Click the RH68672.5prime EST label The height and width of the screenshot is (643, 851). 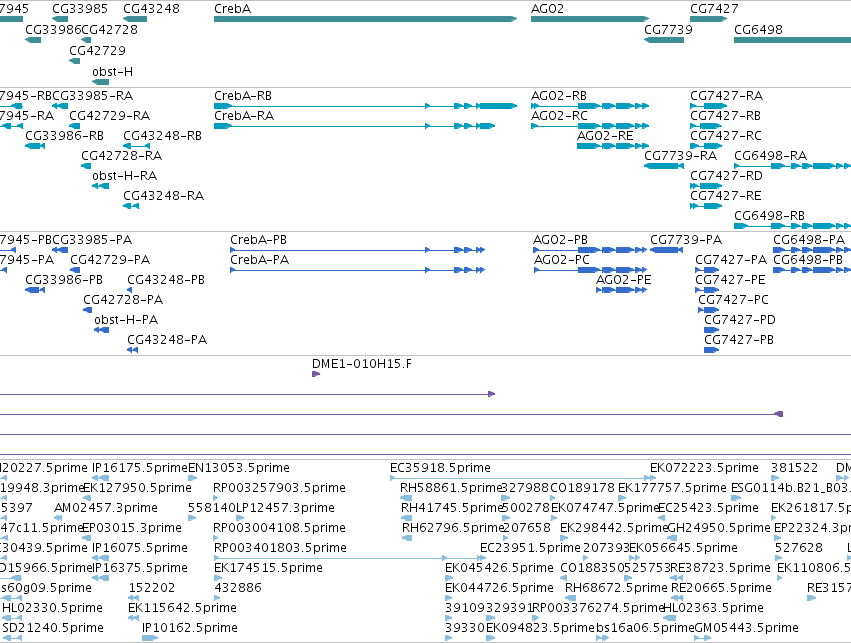616,588
